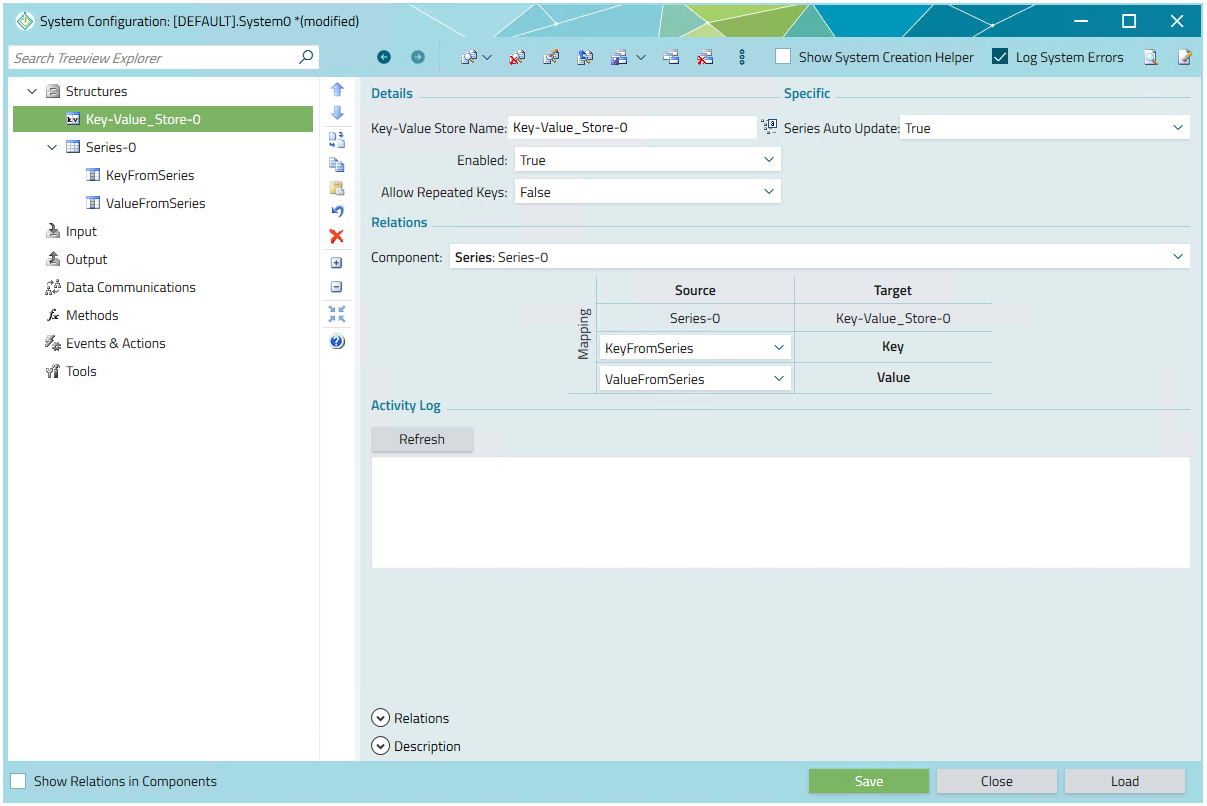Enable Show System Creation Helper checkbox
Screen dimensions: 1207x806
click(x=783, y=57)
